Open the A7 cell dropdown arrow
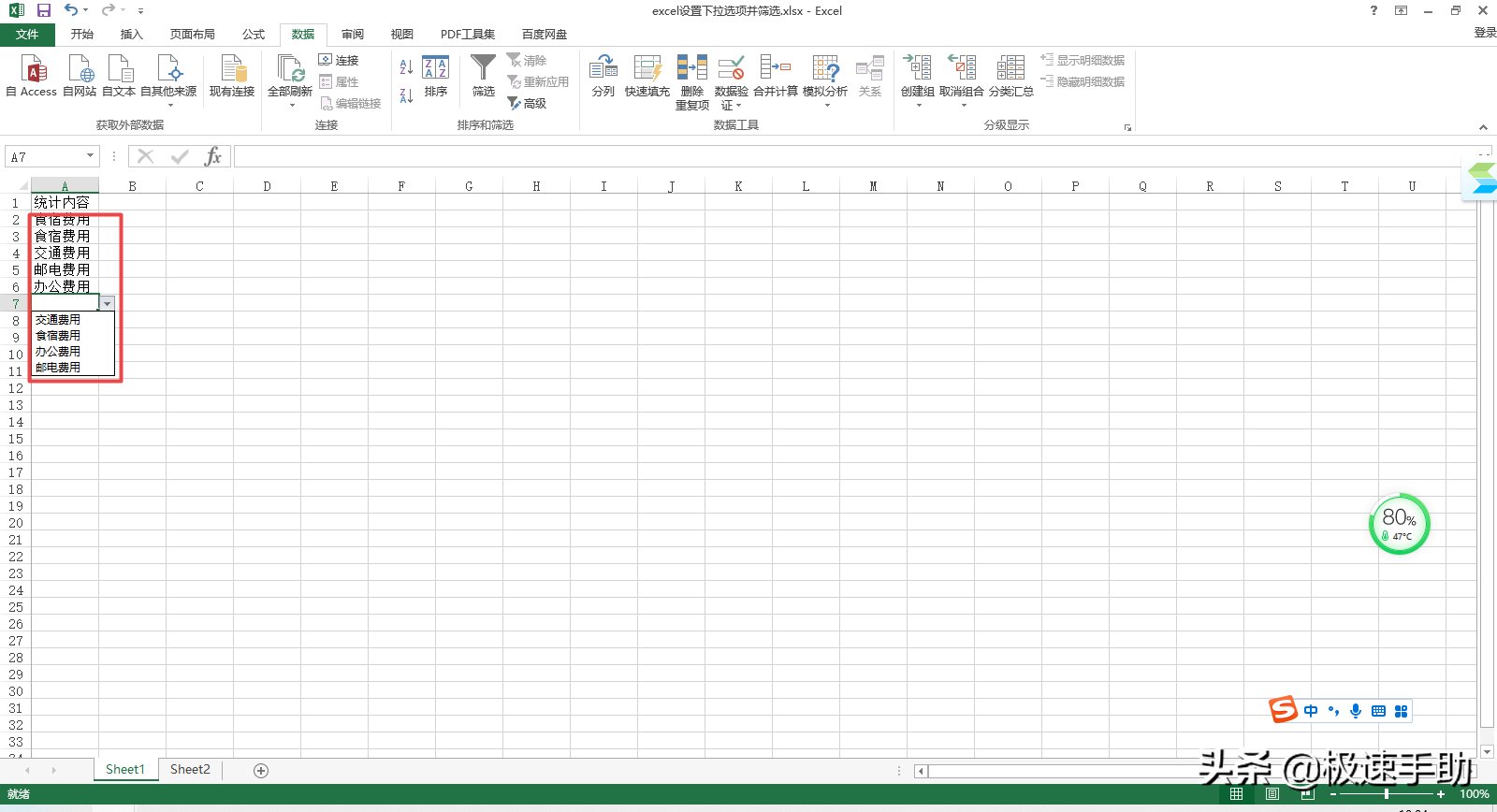The image size is (1497, 812). tap(108, 304)
